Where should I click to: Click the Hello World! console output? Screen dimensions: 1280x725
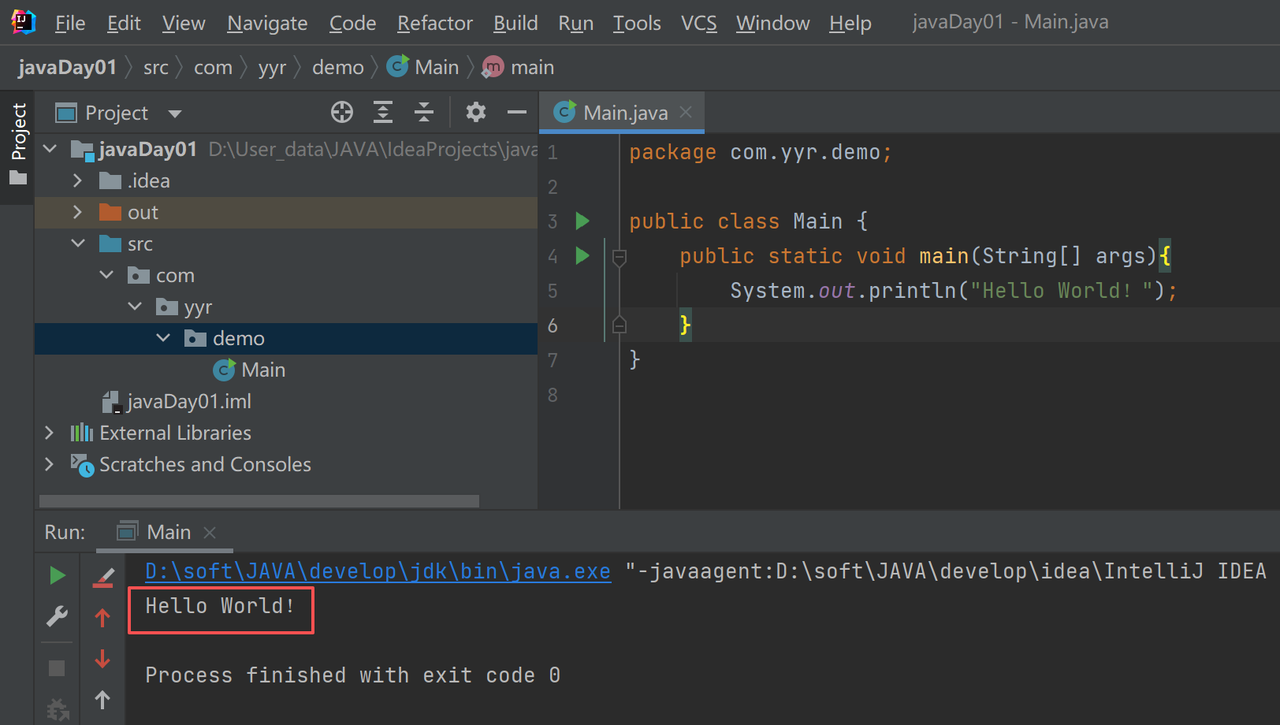click(x=220, y=606)
